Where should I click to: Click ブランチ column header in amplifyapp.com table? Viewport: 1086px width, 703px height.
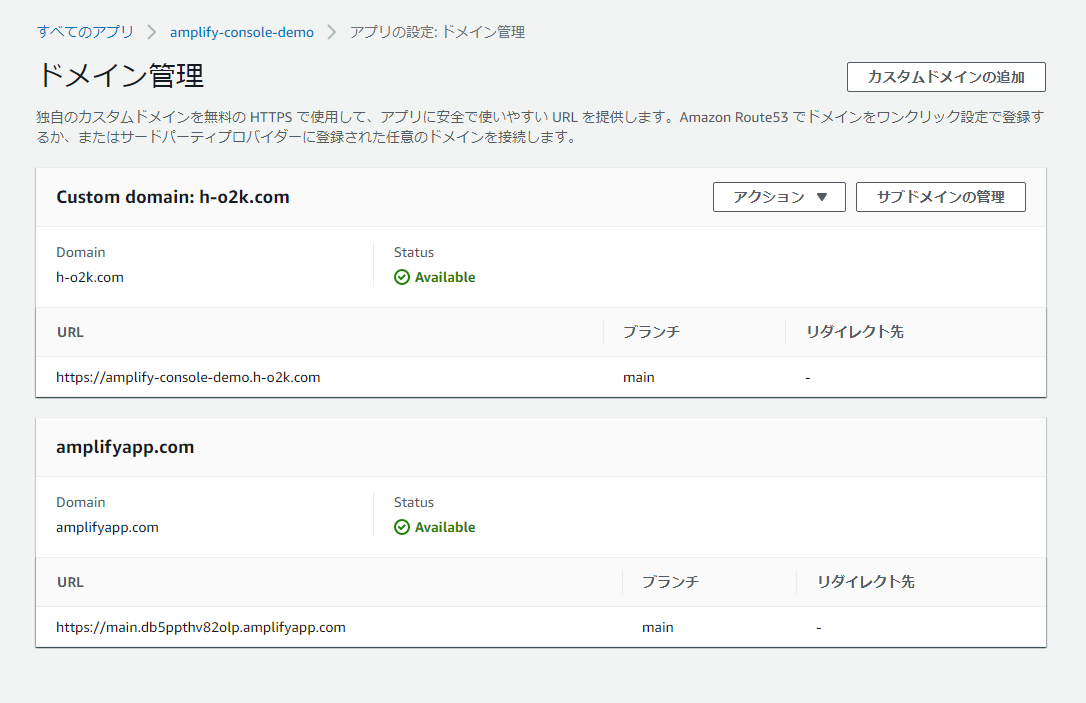pyautogui.click(x=670, y=582)
